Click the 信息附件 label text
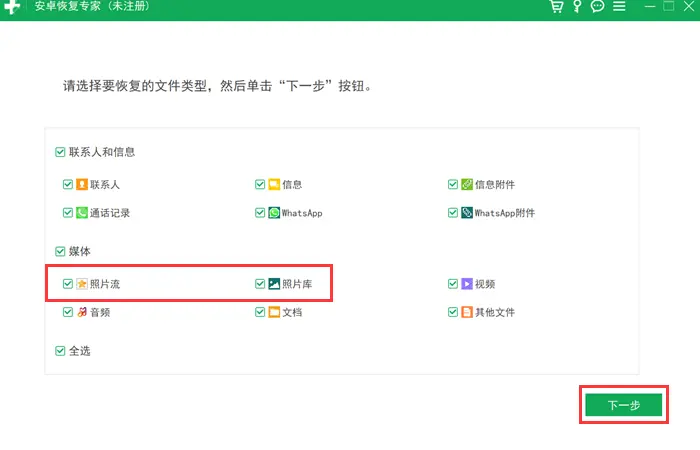The height and width of the screenshot is (450, 700). pyautogui.click(x=495, y=185)
